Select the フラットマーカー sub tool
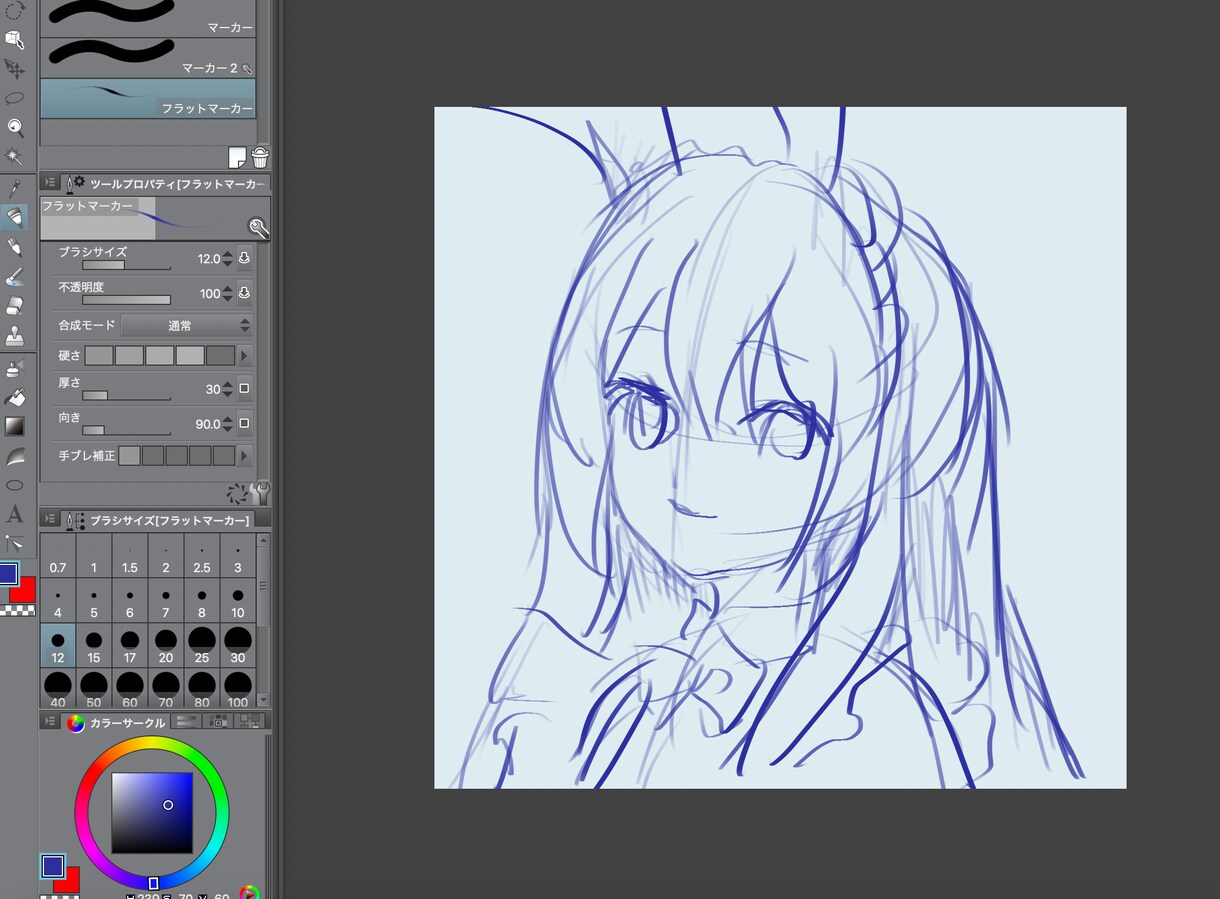Screen dimensions: 1220x899 [x=148, y=99]
